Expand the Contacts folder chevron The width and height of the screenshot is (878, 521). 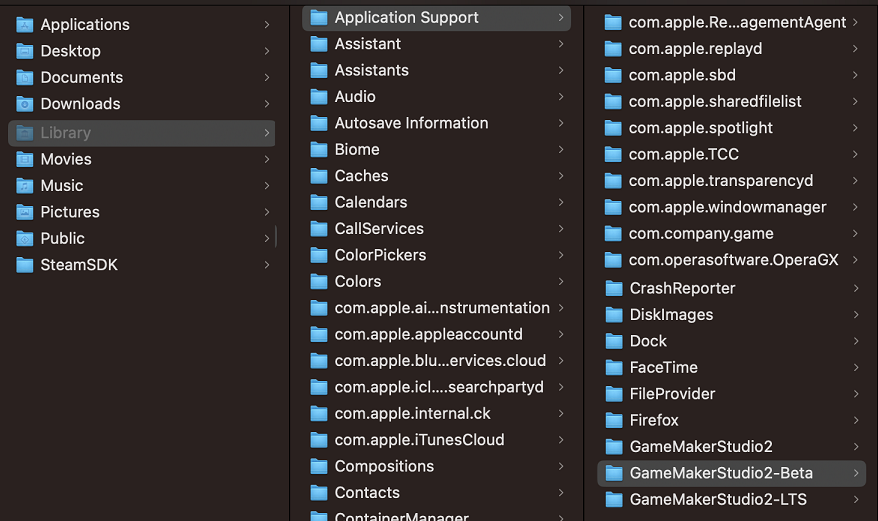(561, 492)
